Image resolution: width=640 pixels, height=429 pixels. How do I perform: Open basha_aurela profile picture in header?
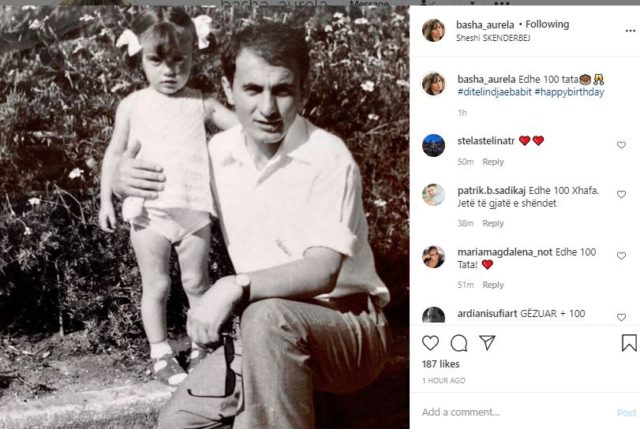click(x=433, y=30)
